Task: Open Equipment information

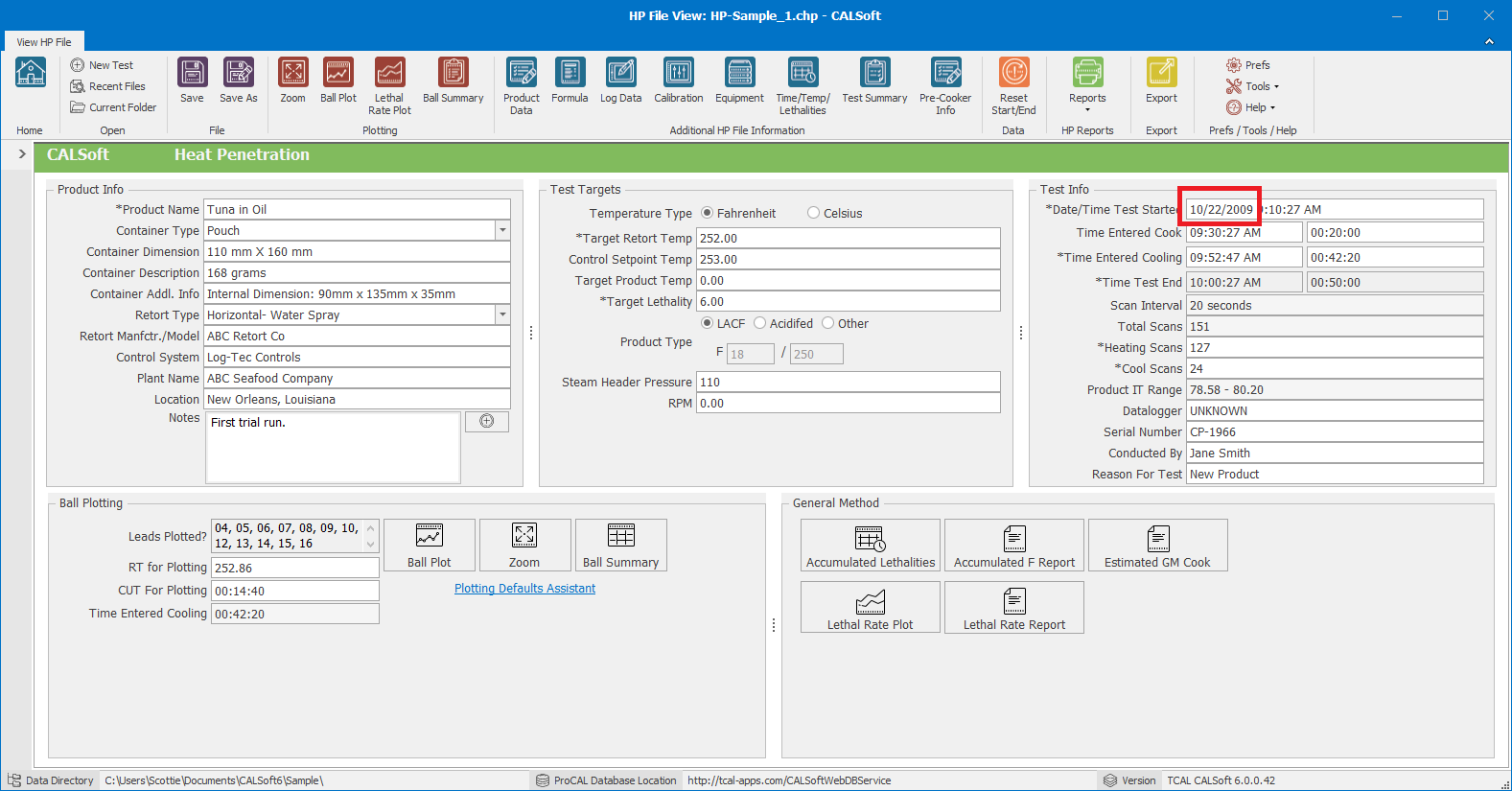Action: pyautogui.click(x=739, y=81)
